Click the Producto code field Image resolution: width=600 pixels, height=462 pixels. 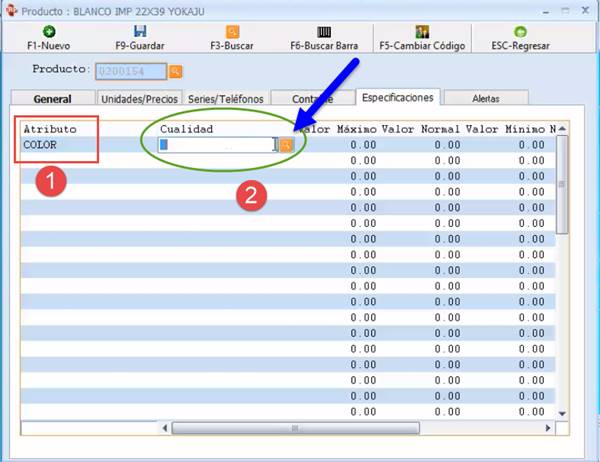[130, 71]
